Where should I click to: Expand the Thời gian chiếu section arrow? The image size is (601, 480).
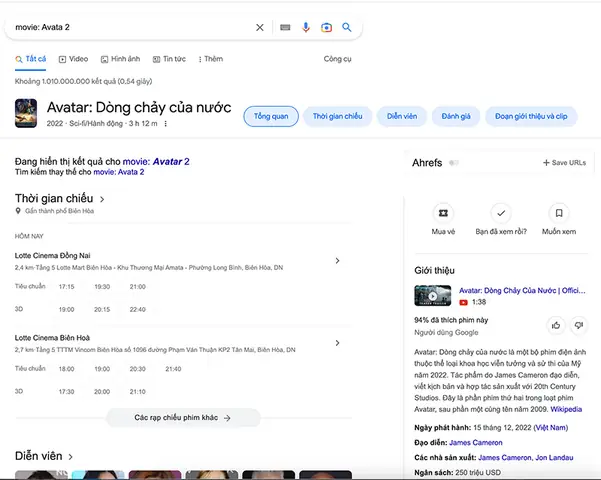coord(102,199)
